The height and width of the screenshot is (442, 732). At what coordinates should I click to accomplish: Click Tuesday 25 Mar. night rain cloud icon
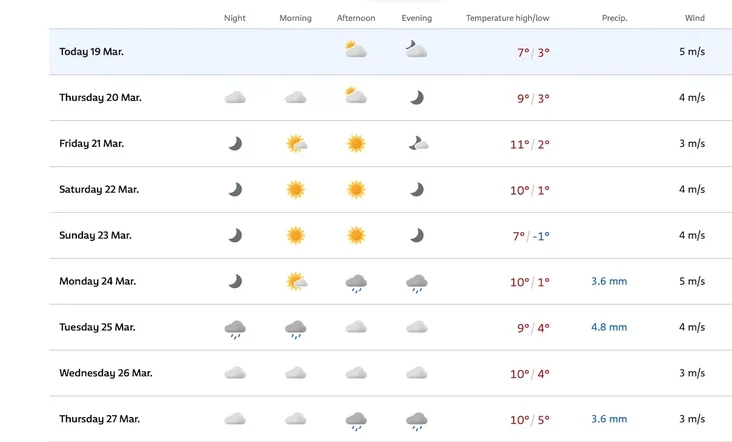pos(235,330)
